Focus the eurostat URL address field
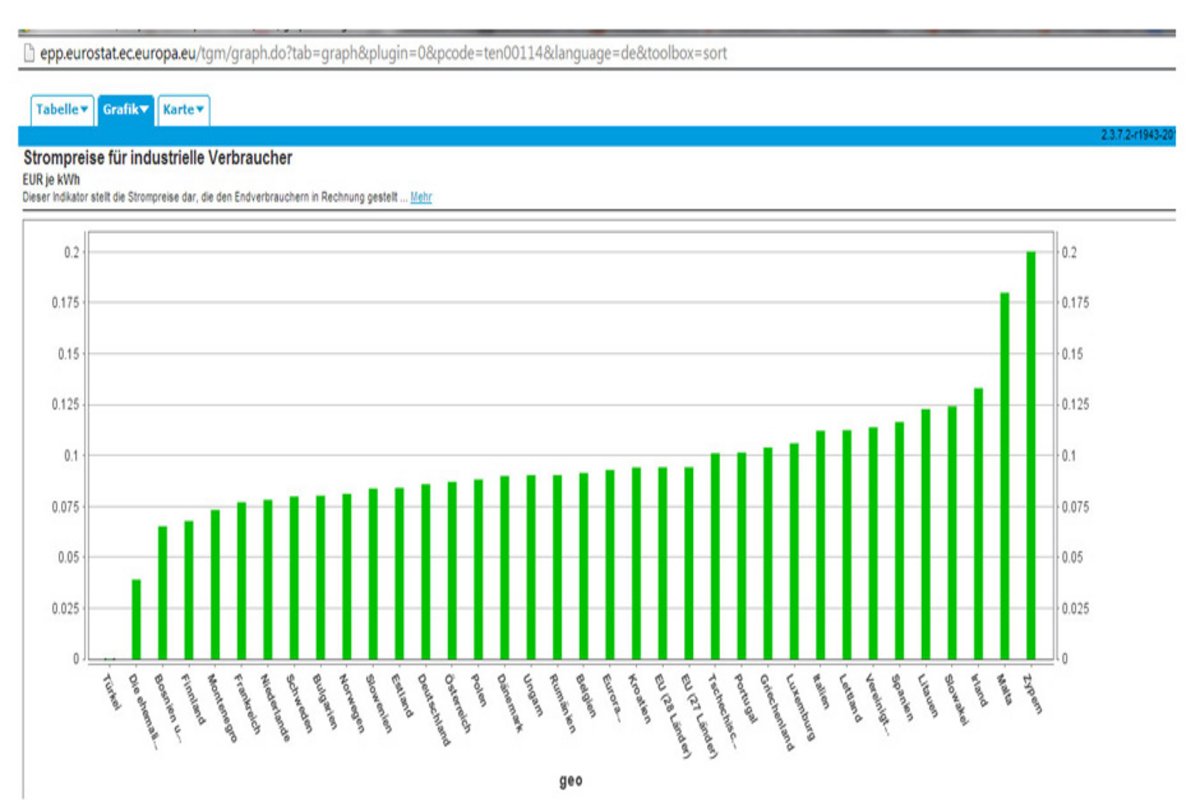The height and width of the screenshot is (800, 1200). pos(380,53)
